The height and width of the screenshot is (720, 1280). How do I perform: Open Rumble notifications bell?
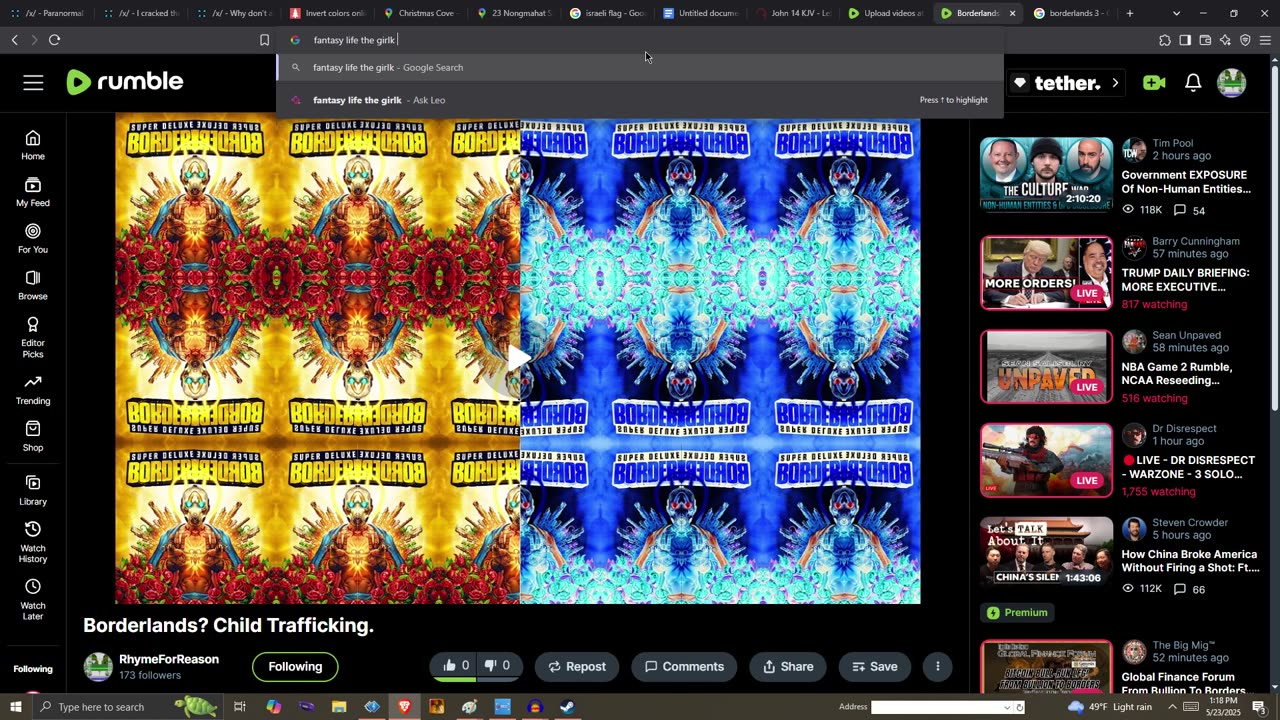coord(1193,83)
